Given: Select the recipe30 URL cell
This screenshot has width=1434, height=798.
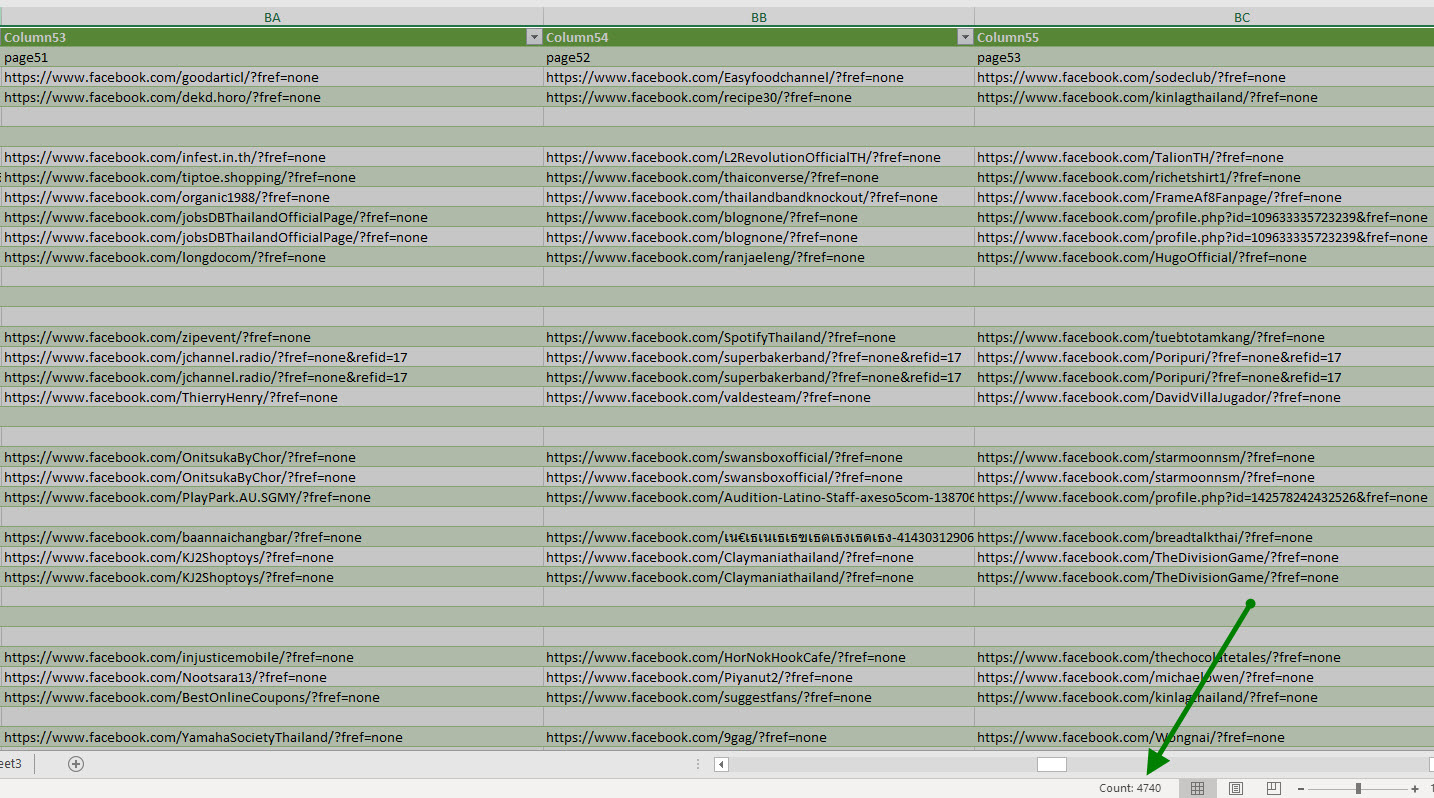Looking at the screenshot, I should pyautogui.click(x=759, y=97).
